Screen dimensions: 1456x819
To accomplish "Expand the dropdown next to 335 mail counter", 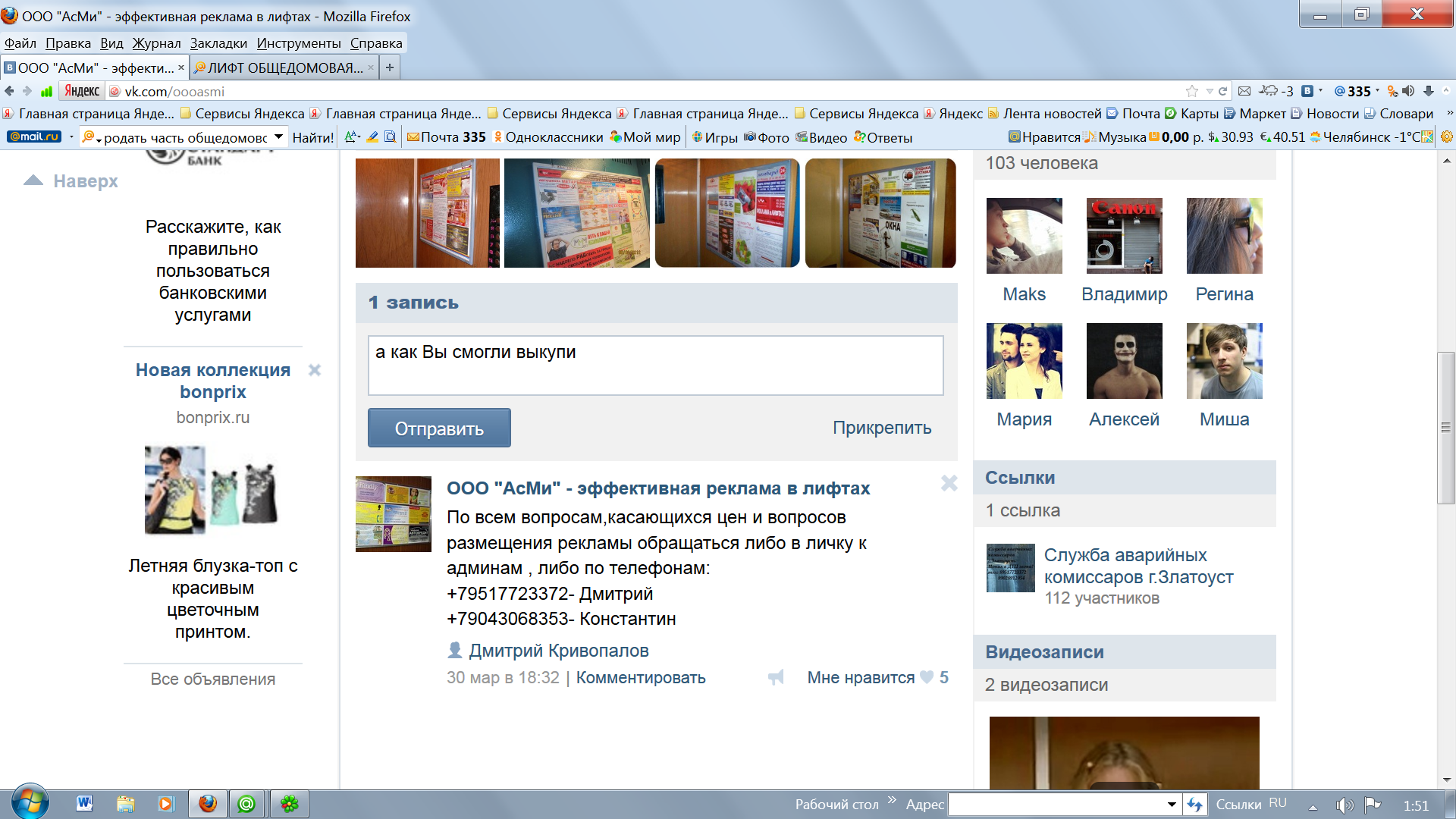I will [1377, 91].
